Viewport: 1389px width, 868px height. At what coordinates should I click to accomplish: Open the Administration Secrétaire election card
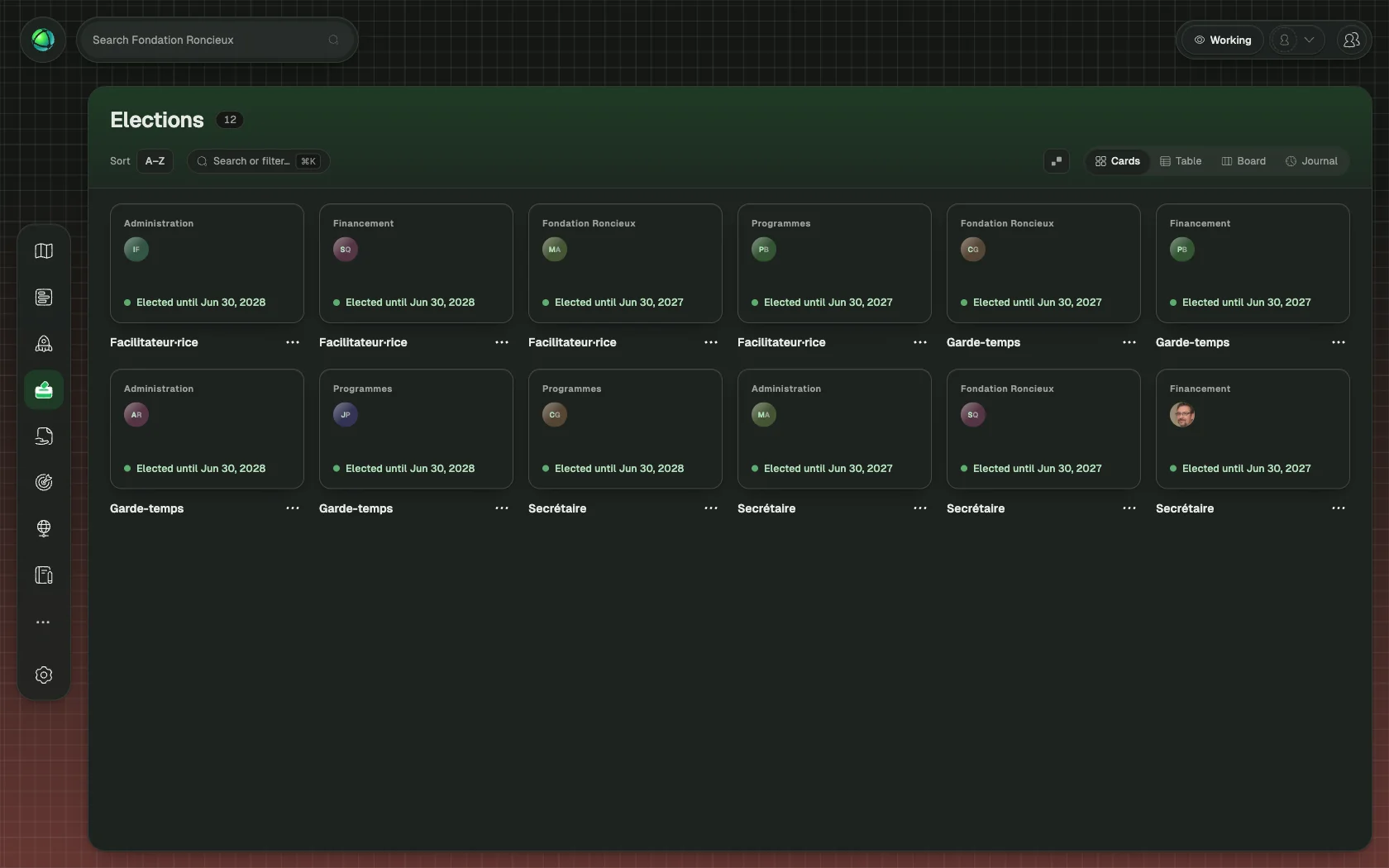834,429
